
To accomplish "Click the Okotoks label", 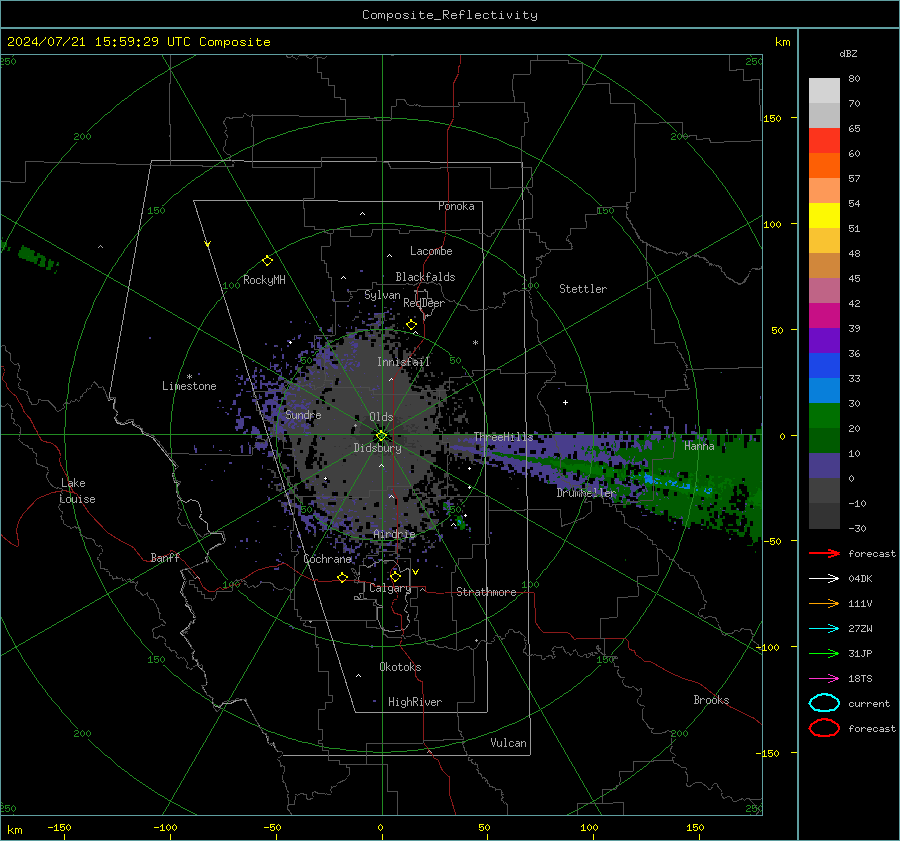I will point(400,667).
